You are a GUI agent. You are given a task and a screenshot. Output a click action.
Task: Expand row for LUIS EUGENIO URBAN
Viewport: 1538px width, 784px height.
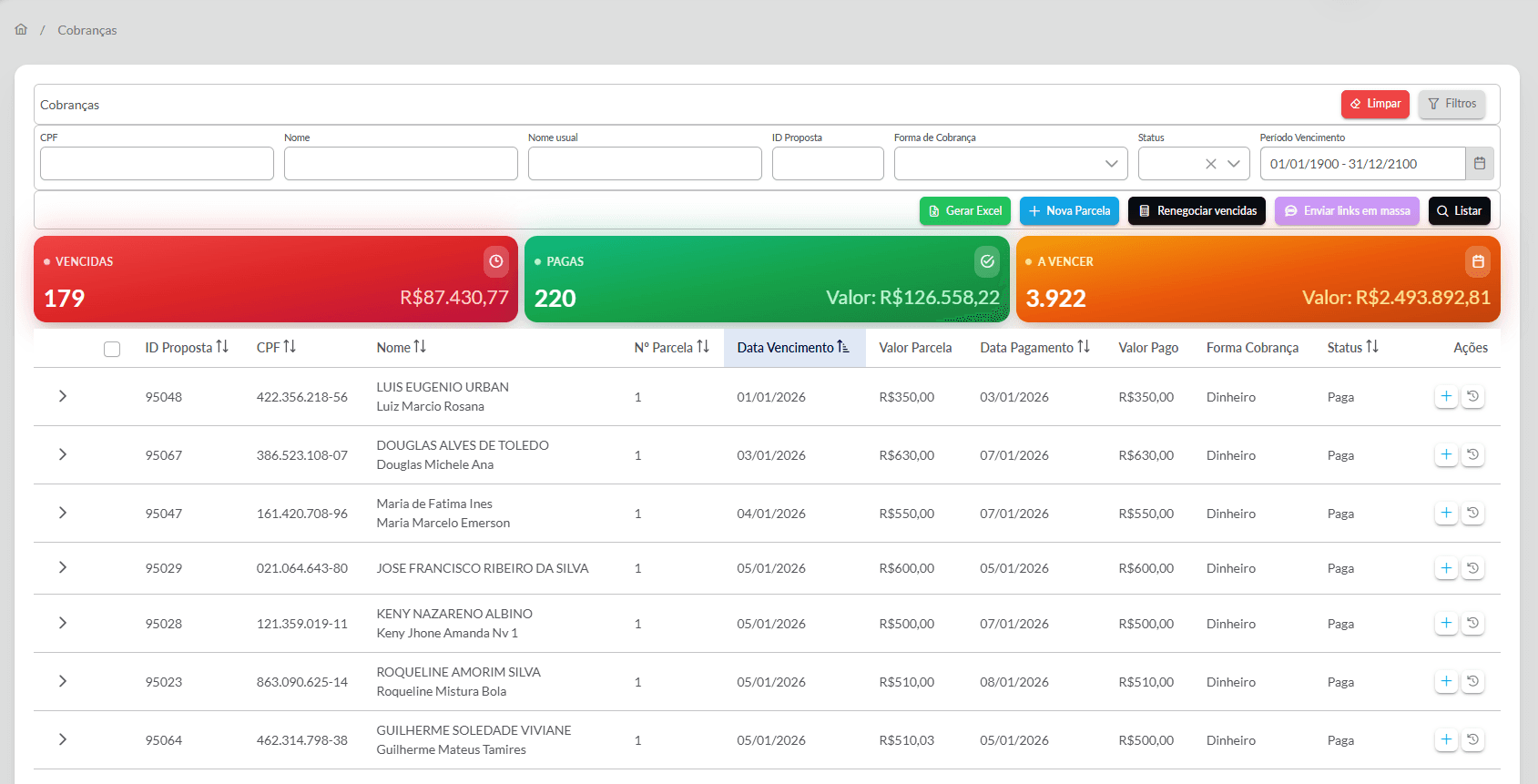click(x=63, y=396)
